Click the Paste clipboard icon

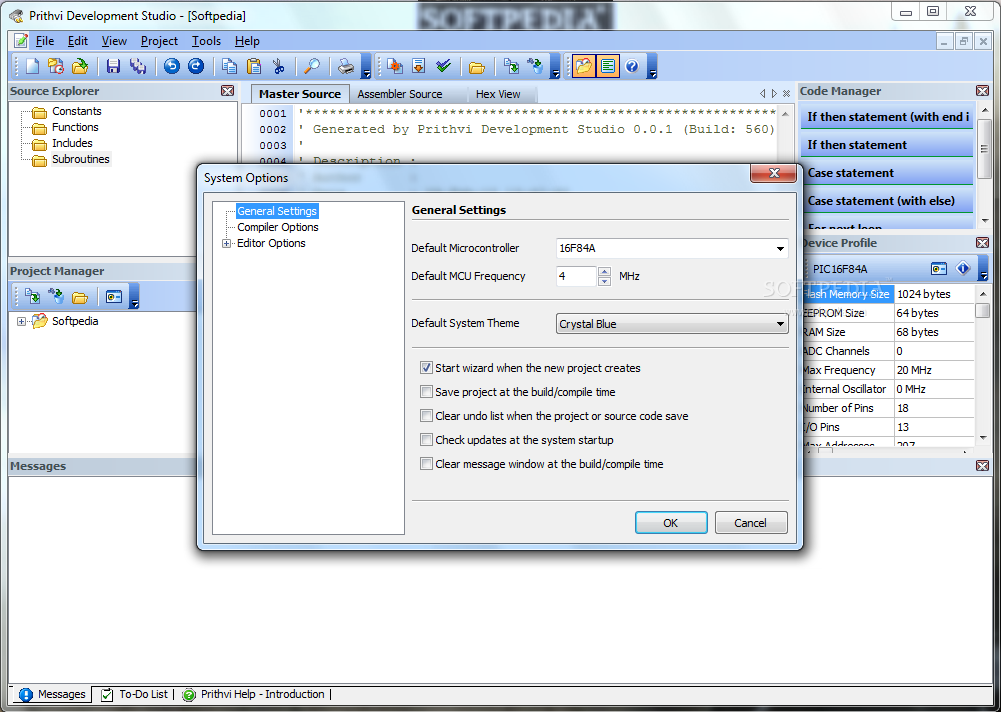pyautogui.click(x=254, y=66)
